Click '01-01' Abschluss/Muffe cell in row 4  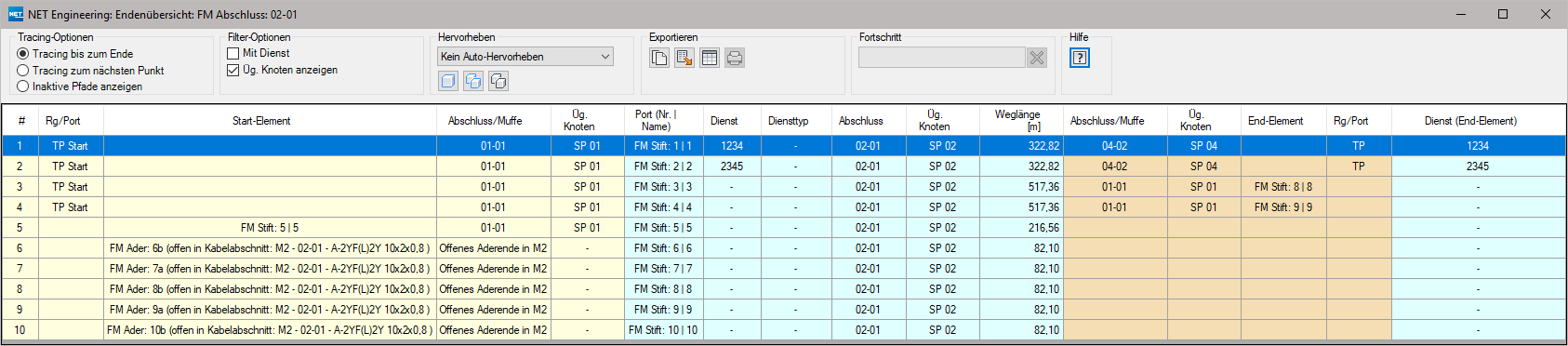[x=493, y=207]
